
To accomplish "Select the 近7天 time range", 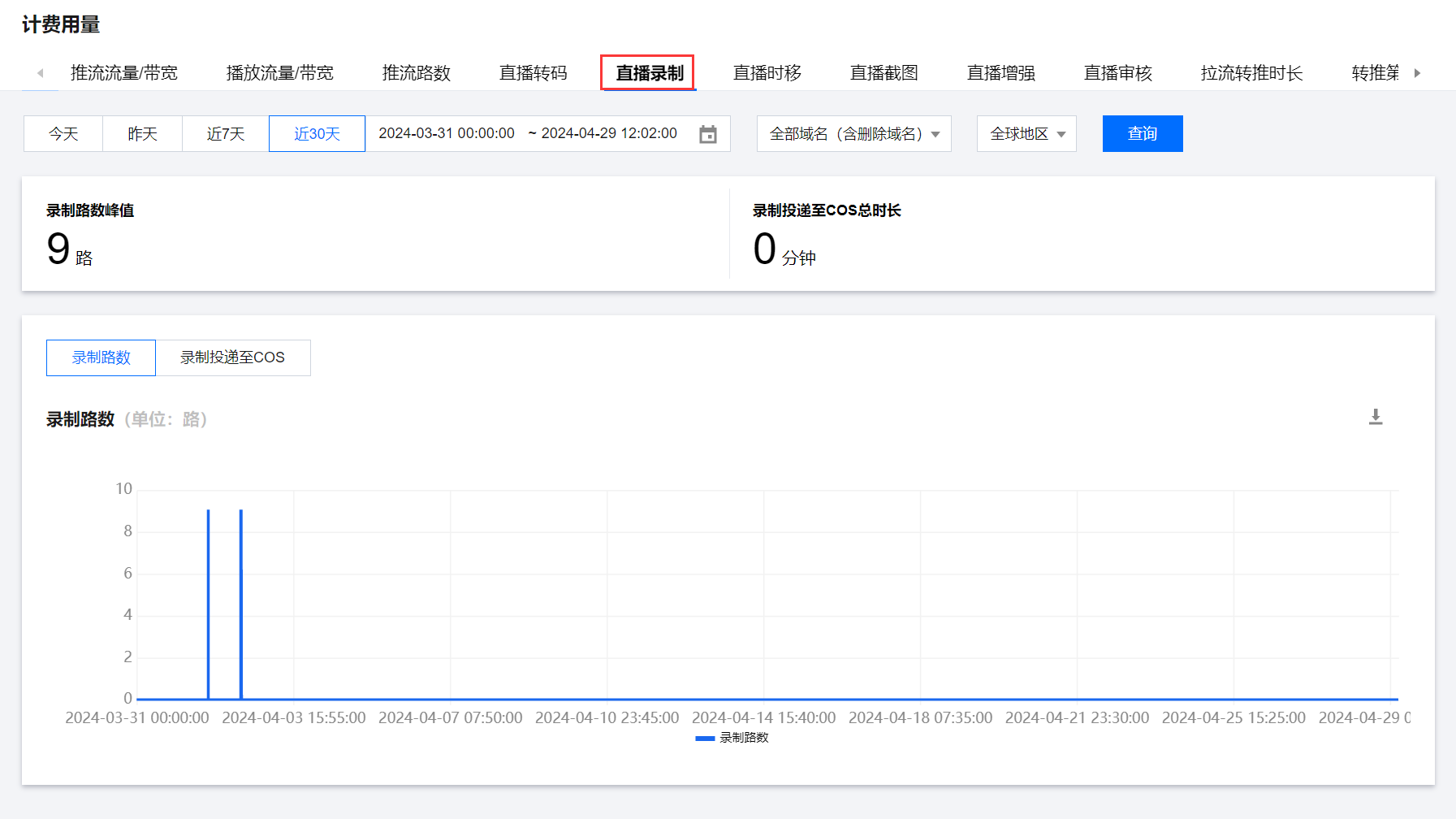I will (226, 134).
